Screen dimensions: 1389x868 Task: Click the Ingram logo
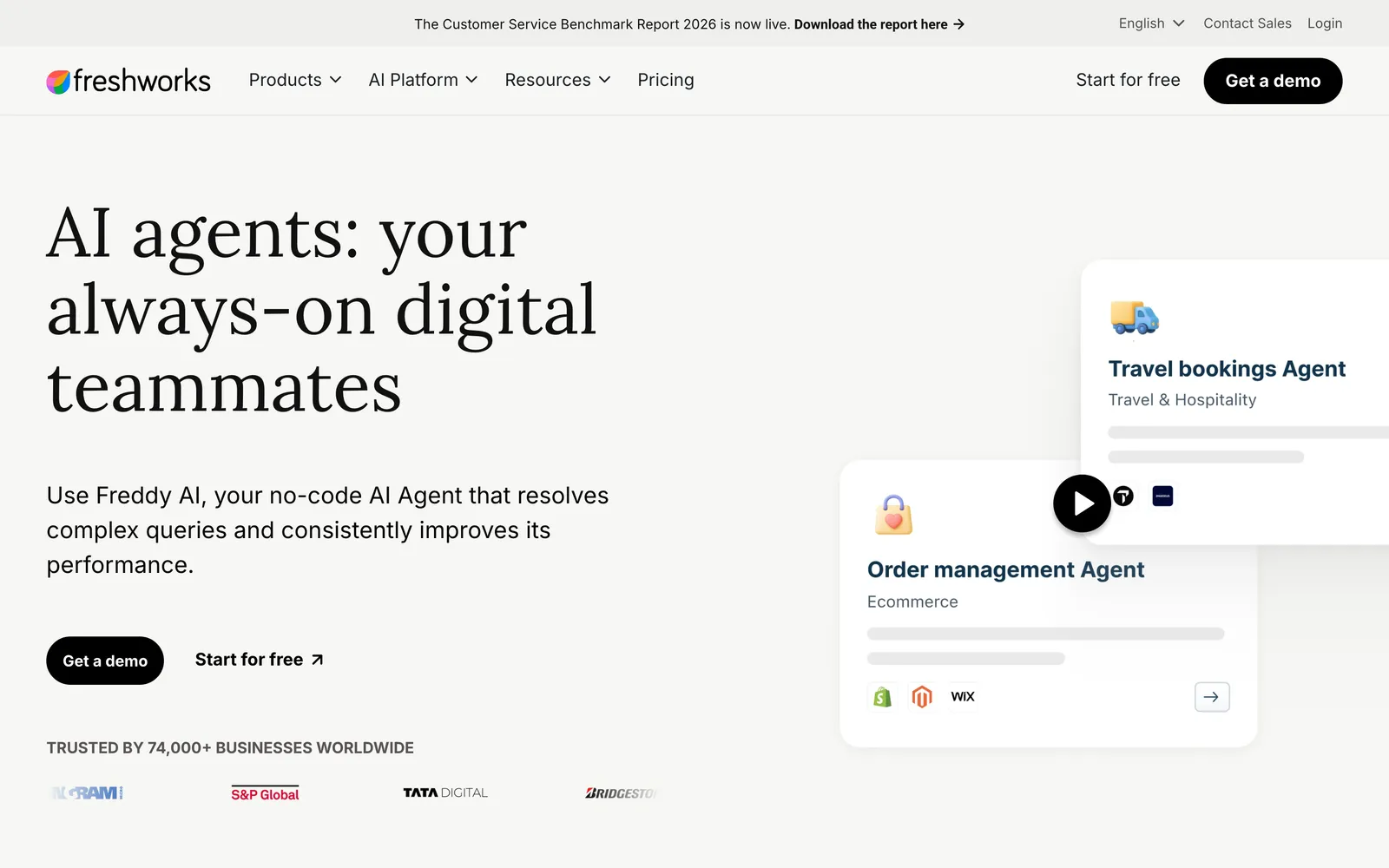[86, 793]
